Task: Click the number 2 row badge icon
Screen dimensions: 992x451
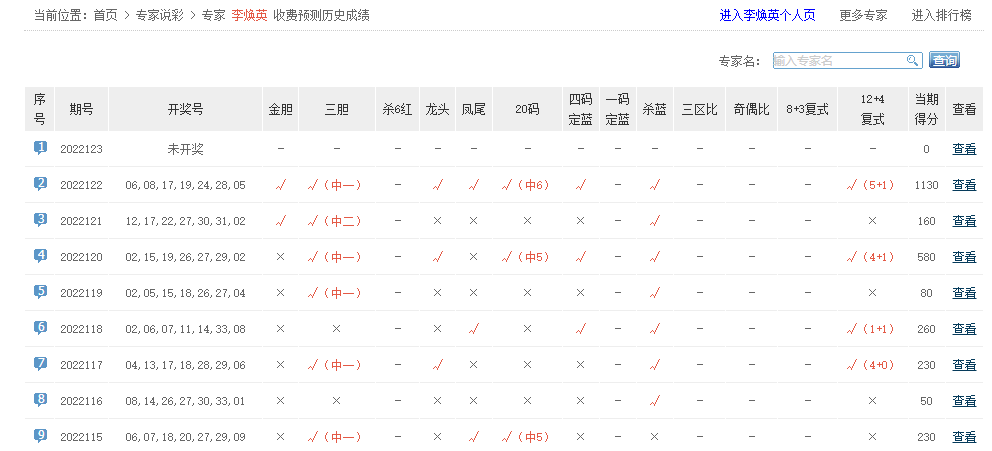Action: [40, 184]
